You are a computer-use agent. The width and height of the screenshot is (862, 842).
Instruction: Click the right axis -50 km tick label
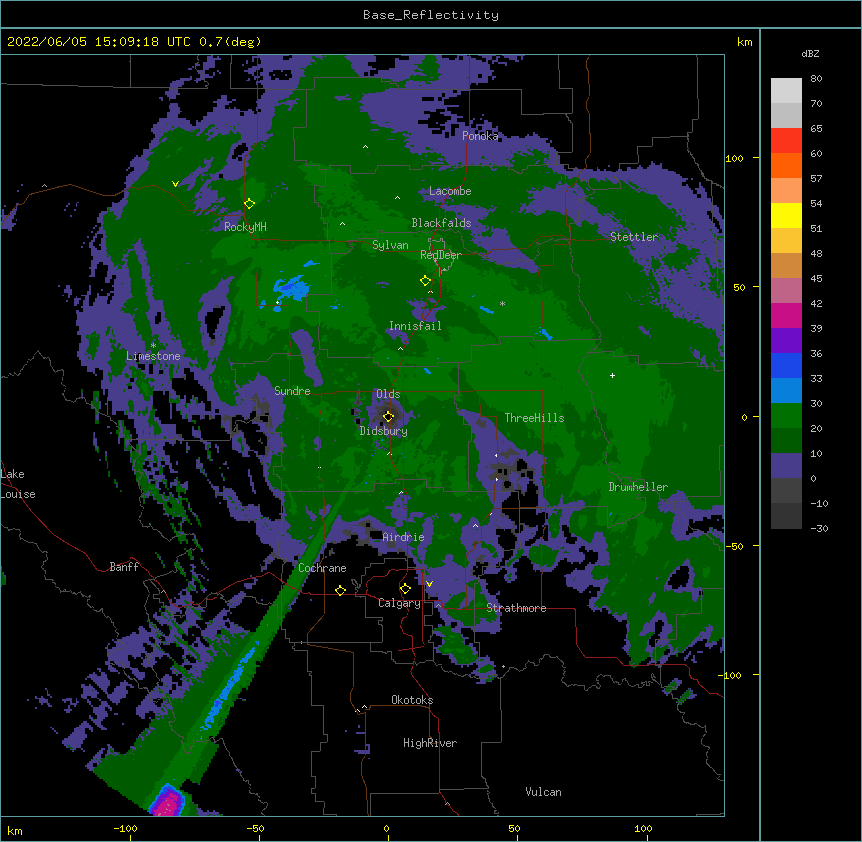734,546
